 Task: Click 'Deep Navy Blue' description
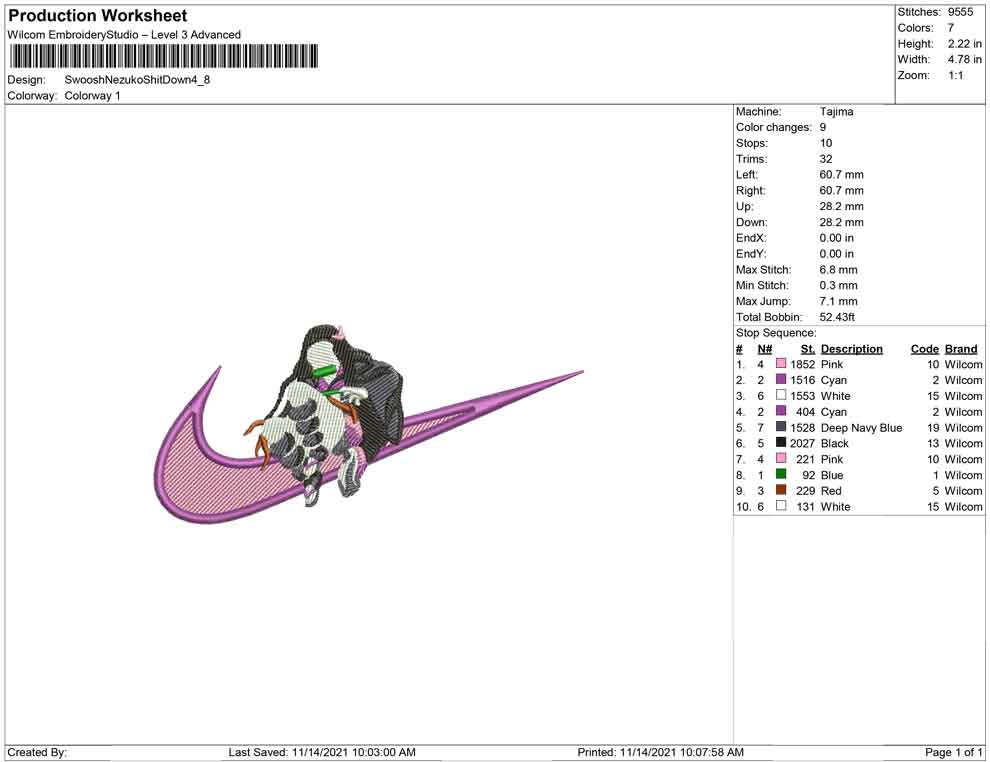coord(861,427)
